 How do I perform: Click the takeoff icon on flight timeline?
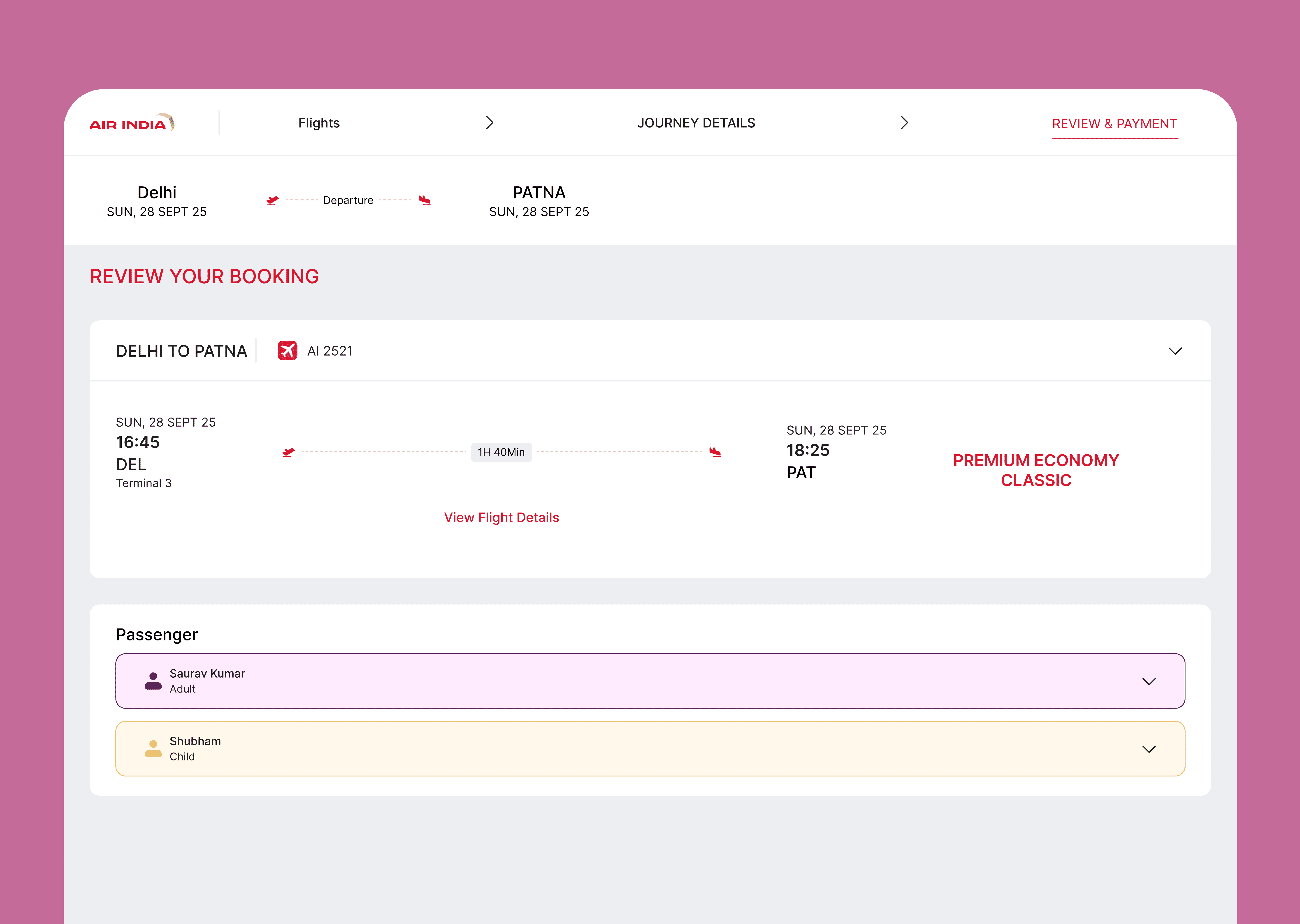[289, 452]
